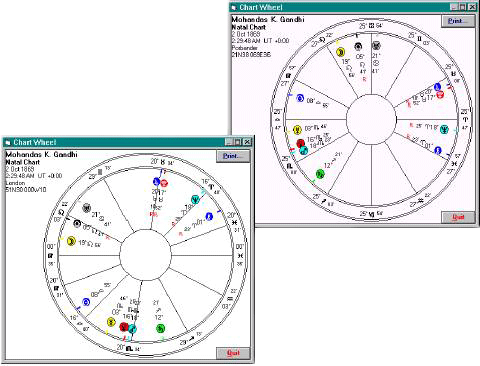
Task: Select green Saturn glyph in London chart
Action: point(160,328)
